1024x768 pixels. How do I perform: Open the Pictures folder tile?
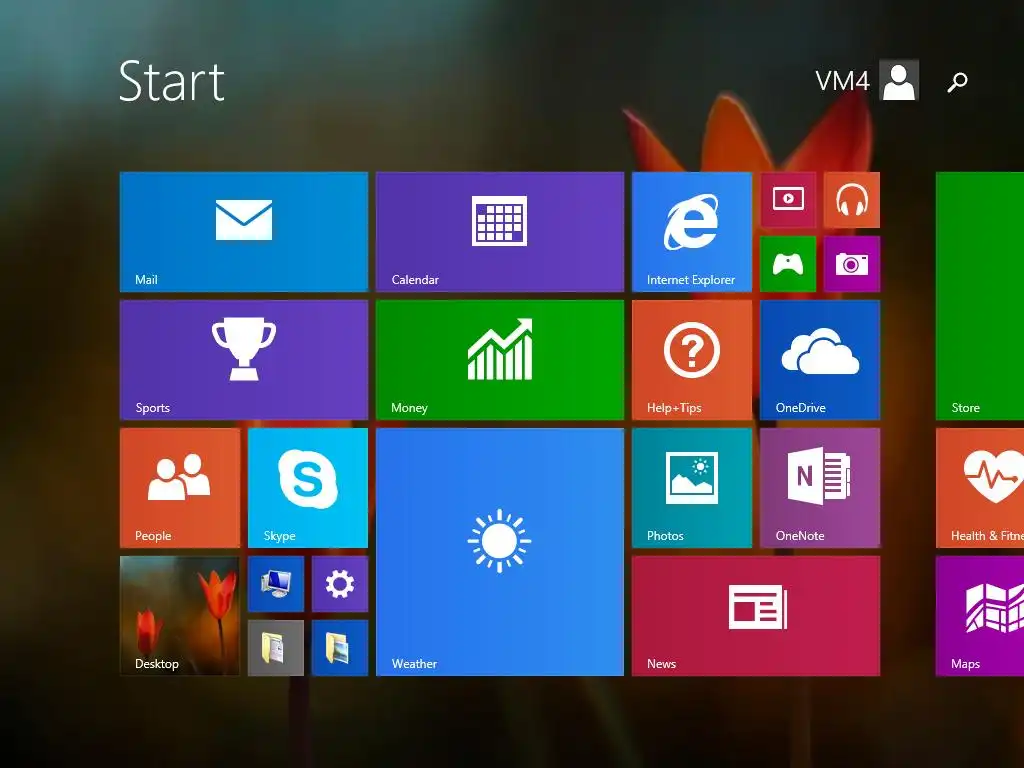point(340,648)
